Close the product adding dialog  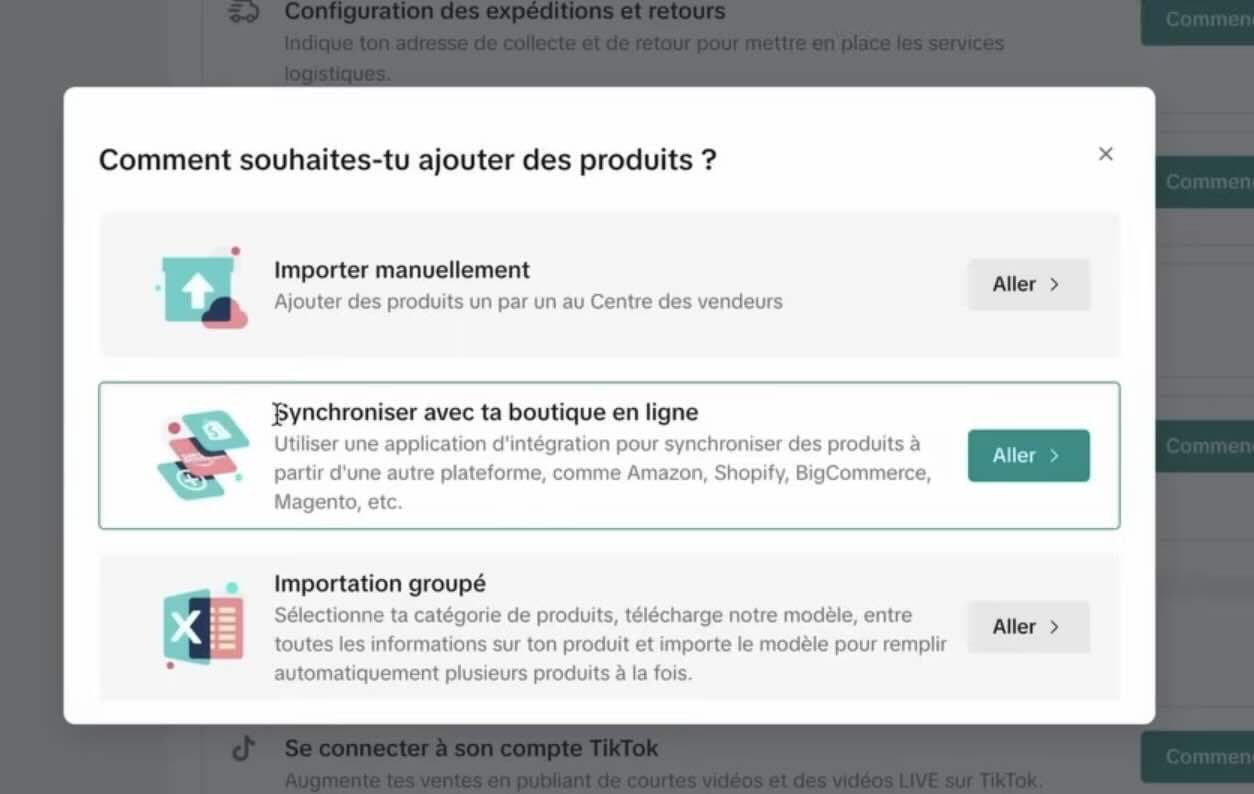(1105, 153)
